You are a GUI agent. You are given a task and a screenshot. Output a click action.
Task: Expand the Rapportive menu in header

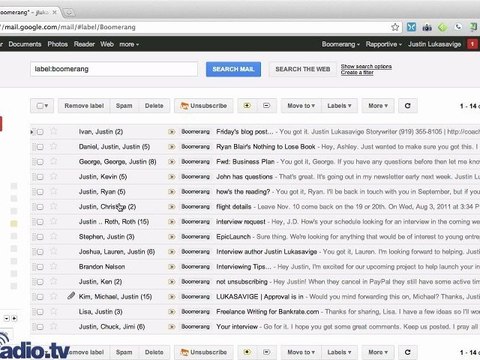384,44
